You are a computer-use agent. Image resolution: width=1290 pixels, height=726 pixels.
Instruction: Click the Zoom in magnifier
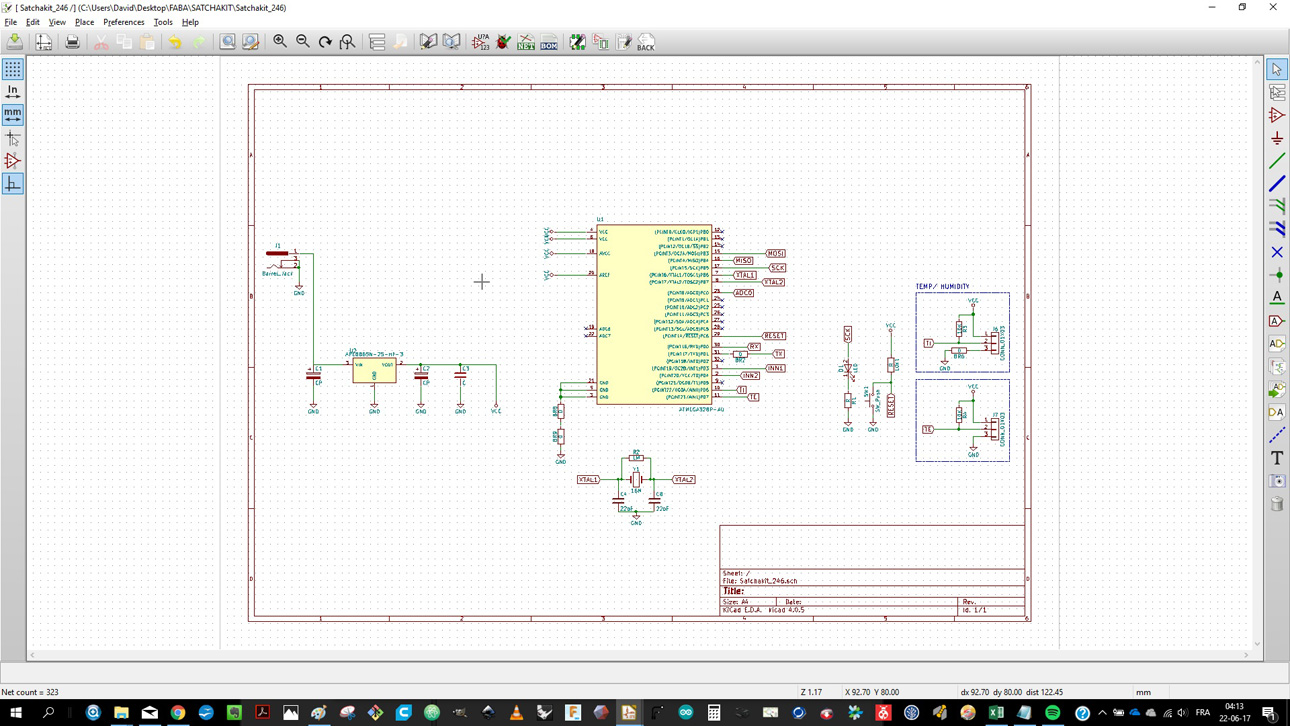pos(280,42)
